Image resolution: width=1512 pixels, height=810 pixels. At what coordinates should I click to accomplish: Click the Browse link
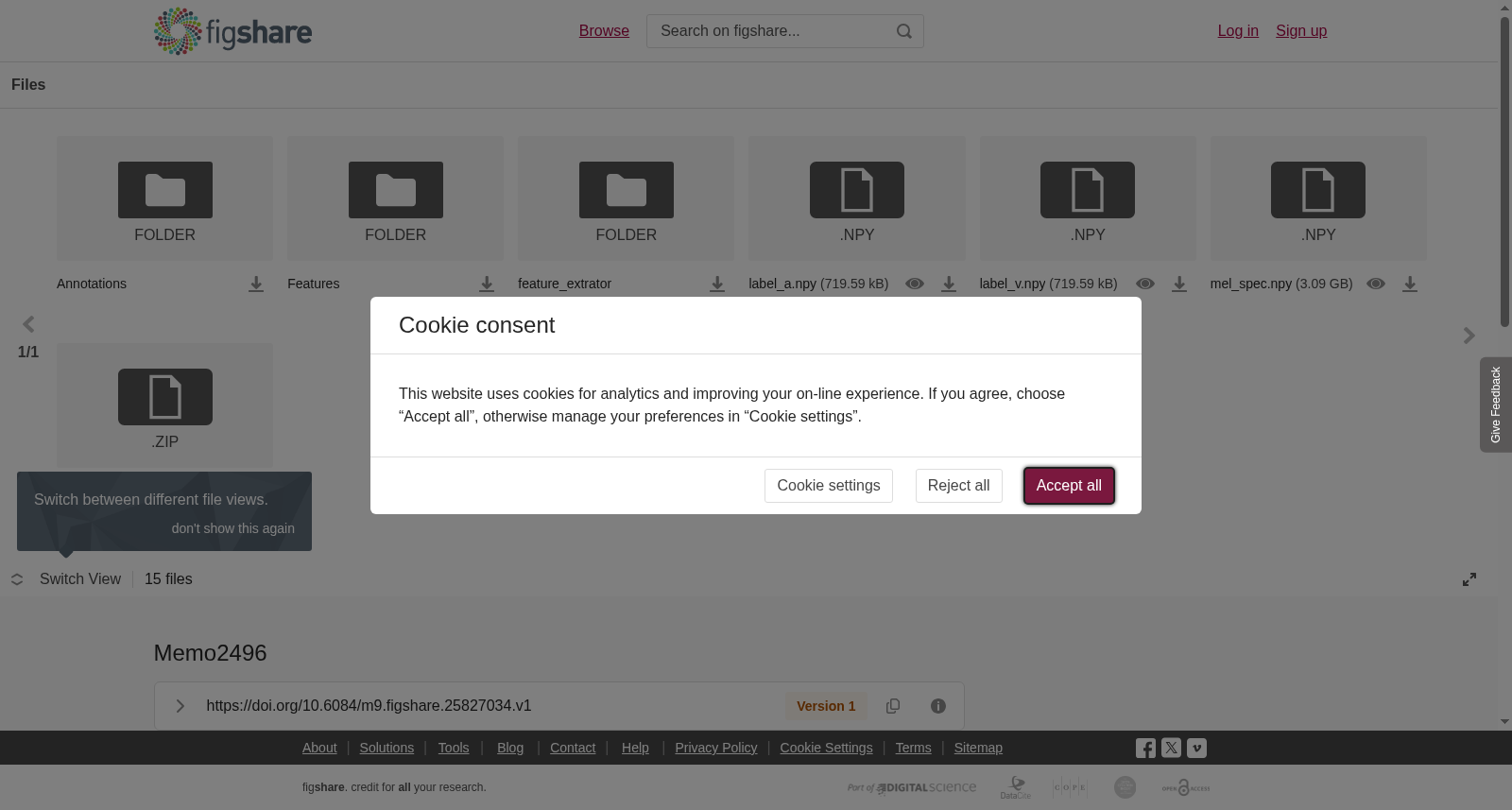(x=604, y=31)
